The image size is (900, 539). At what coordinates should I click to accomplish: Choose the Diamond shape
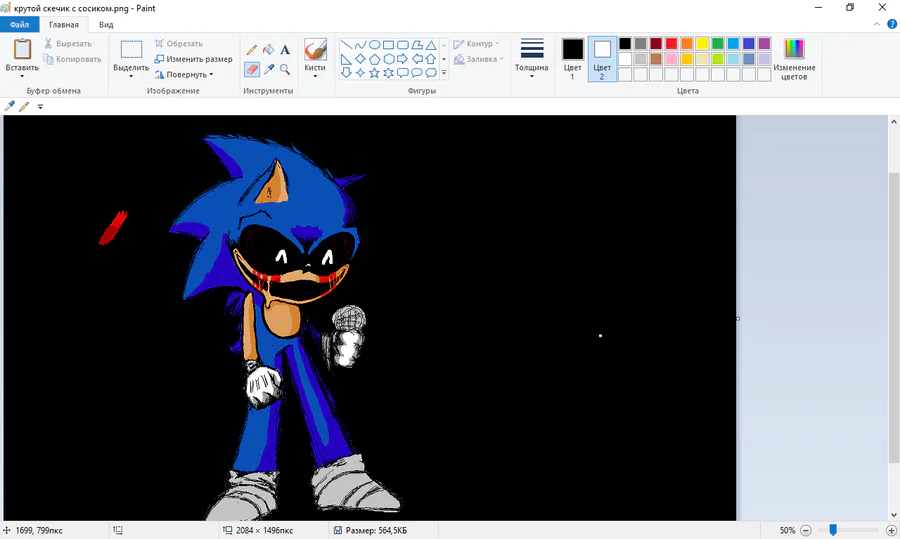click(360, 59)
